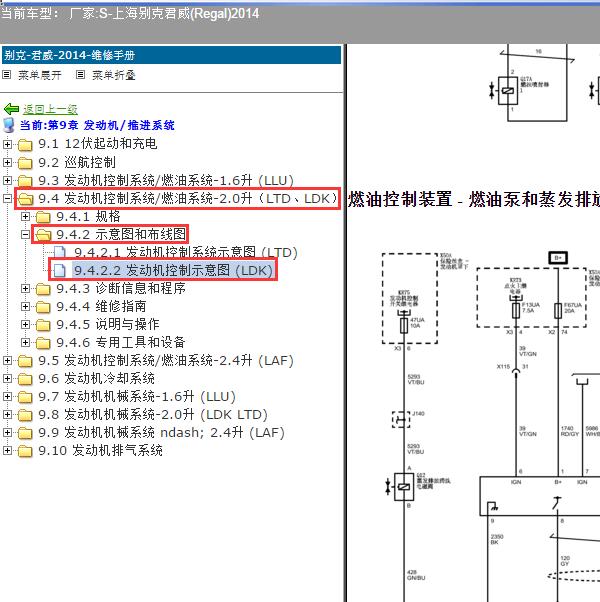
Task: Click the folder icon for 9.9 2.4升 LAF
Action: (25, 433)
